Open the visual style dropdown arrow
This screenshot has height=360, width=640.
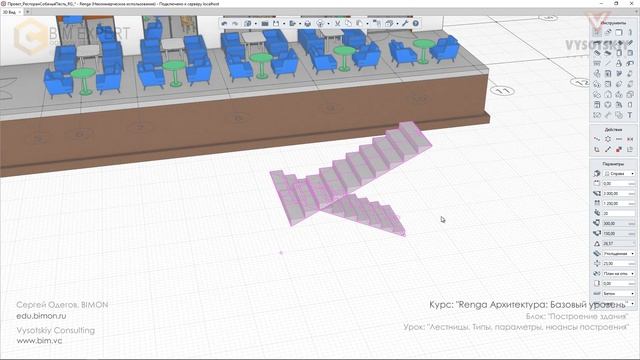coord(329,24)
